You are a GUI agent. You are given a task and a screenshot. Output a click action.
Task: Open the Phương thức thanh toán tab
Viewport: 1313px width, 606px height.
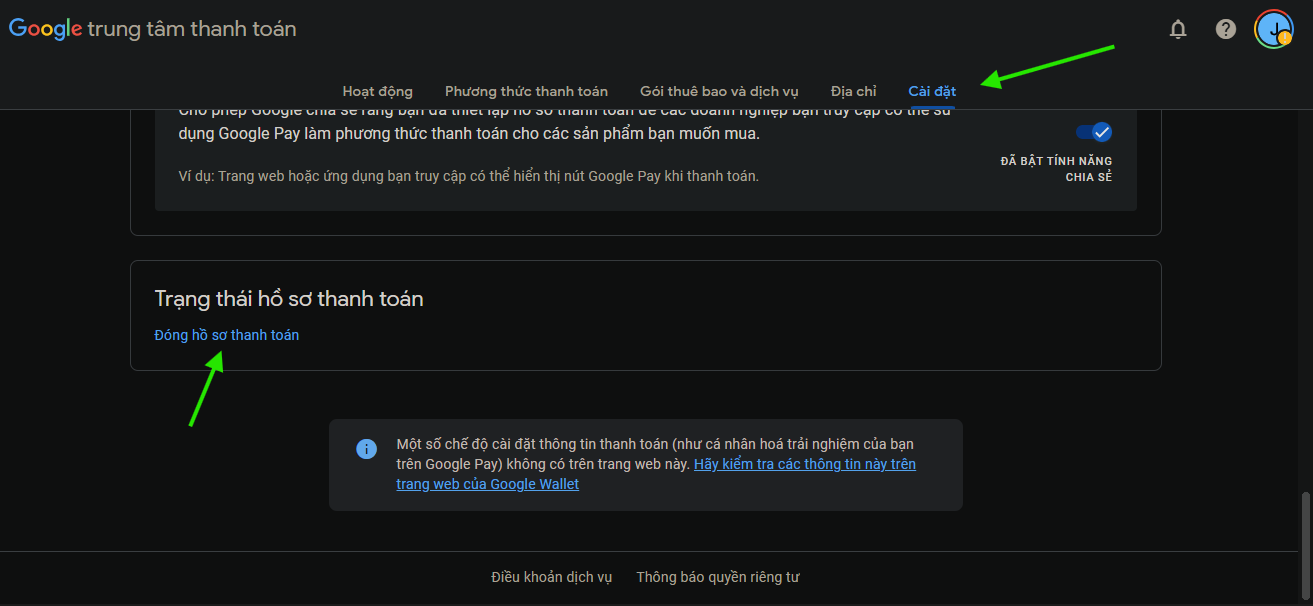click(x=526, y=91)
